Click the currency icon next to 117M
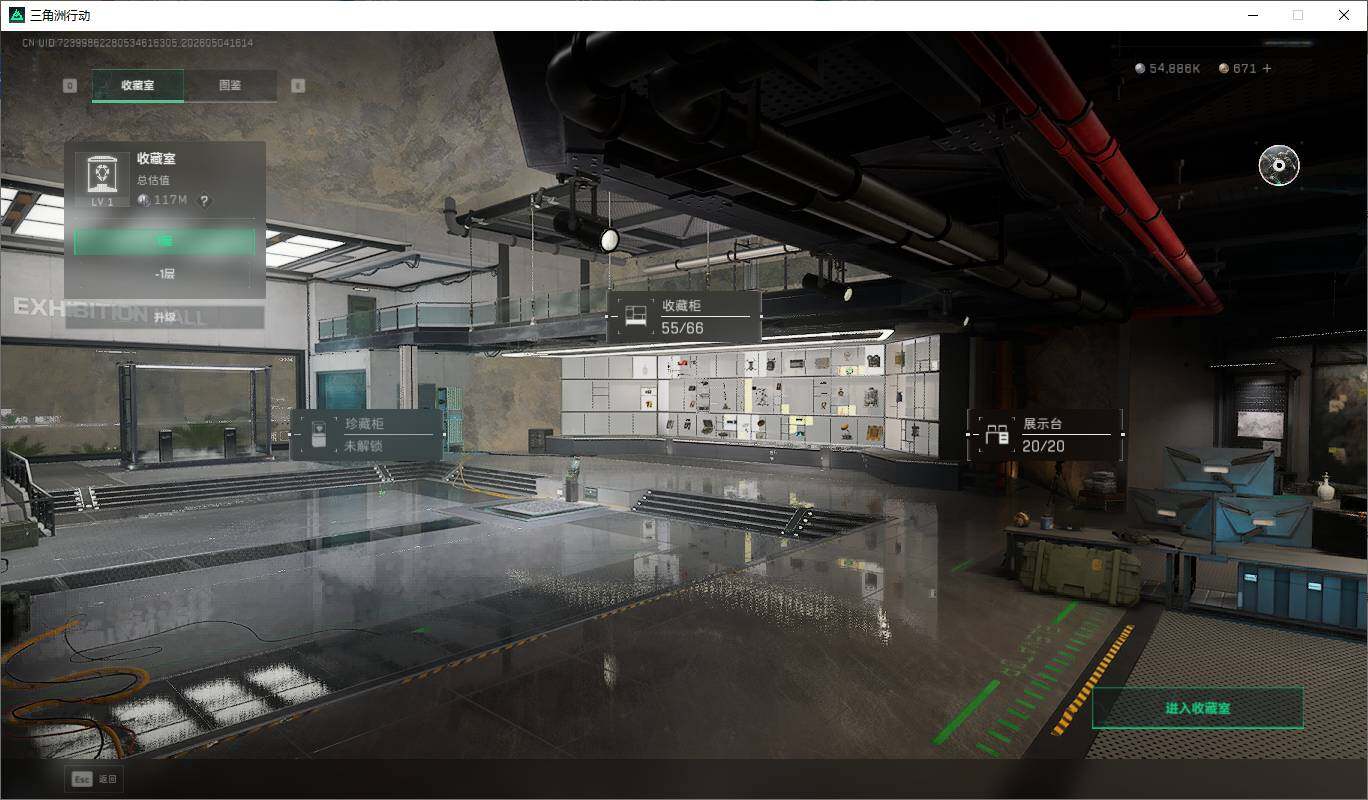The width and height of the screenshot is (1368, 800). 143,200
